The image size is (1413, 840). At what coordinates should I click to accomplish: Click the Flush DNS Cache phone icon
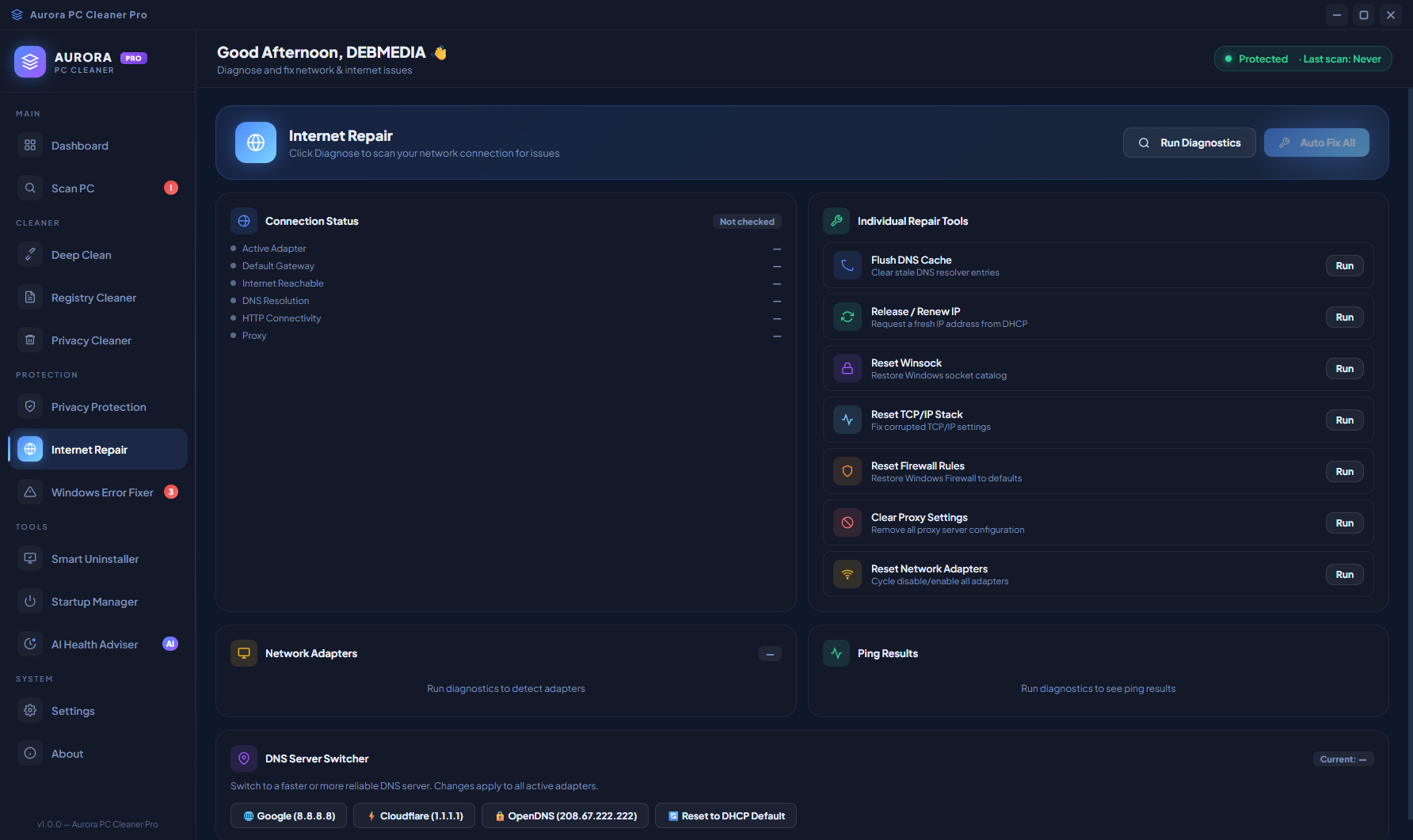[x=847, y=266]
